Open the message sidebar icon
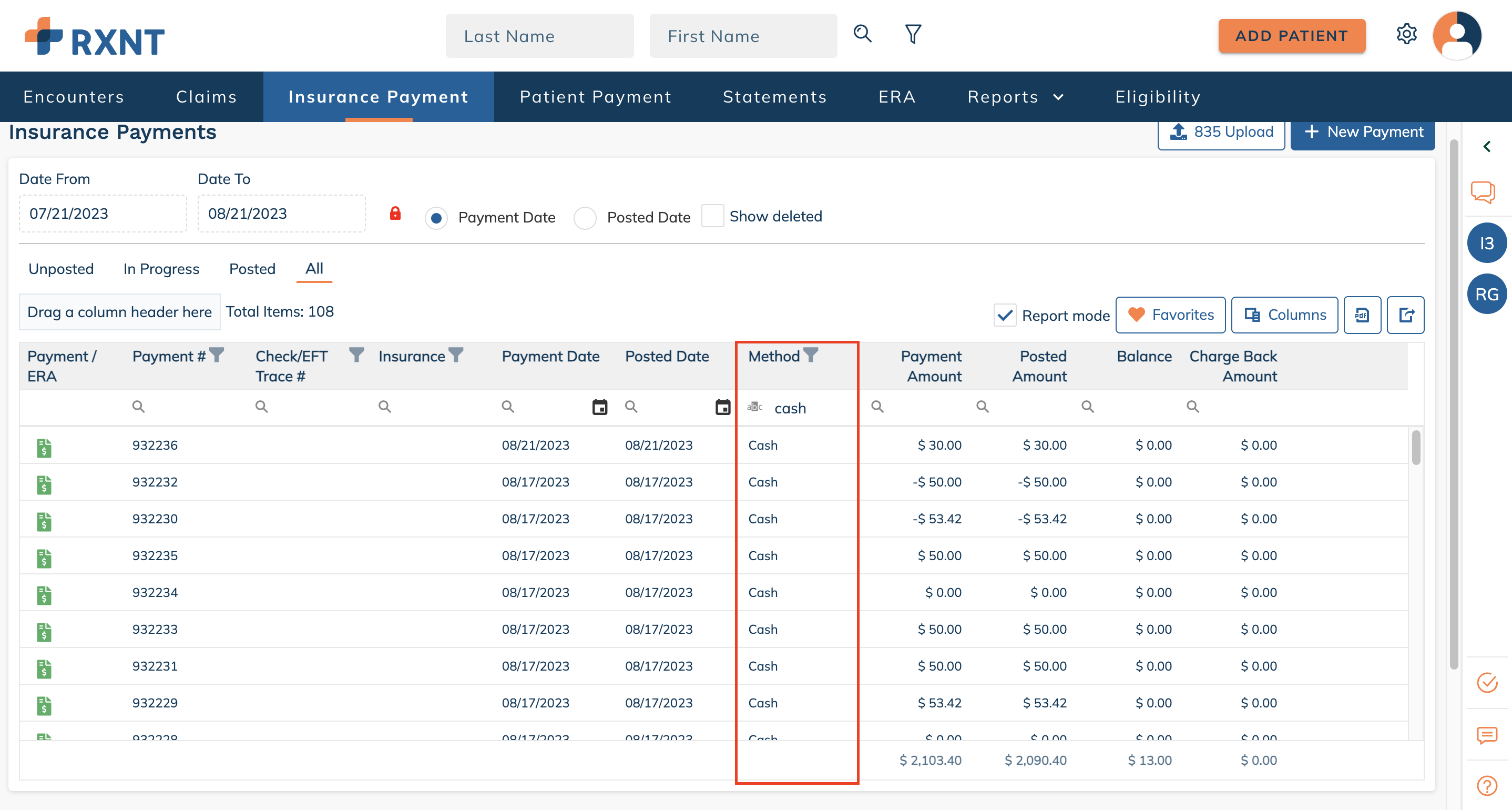Screen dimensions: 1512x810 1487,735
